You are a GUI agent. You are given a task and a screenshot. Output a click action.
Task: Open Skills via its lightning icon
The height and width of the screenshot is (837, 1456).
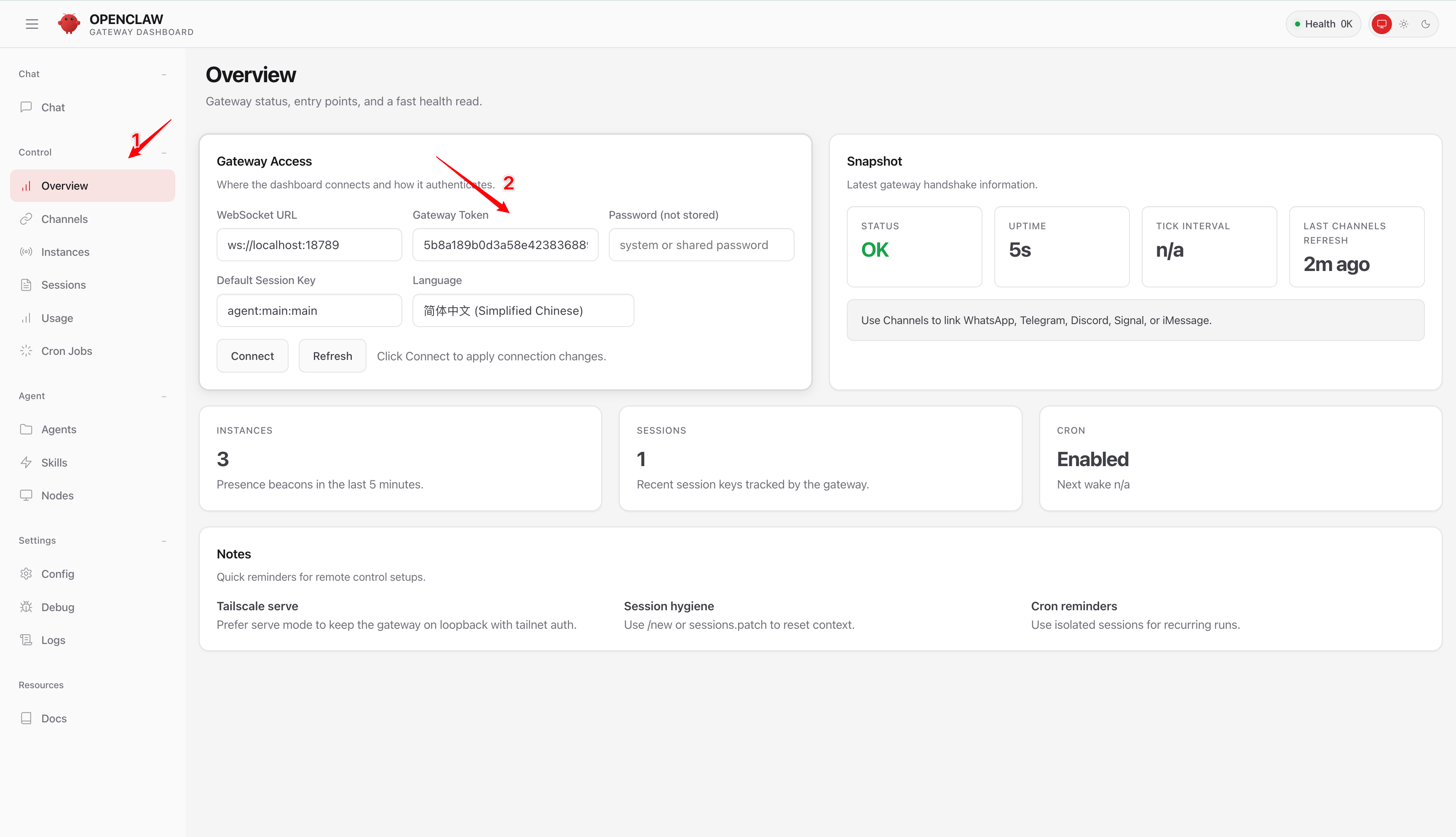click(x=26, y=462)
